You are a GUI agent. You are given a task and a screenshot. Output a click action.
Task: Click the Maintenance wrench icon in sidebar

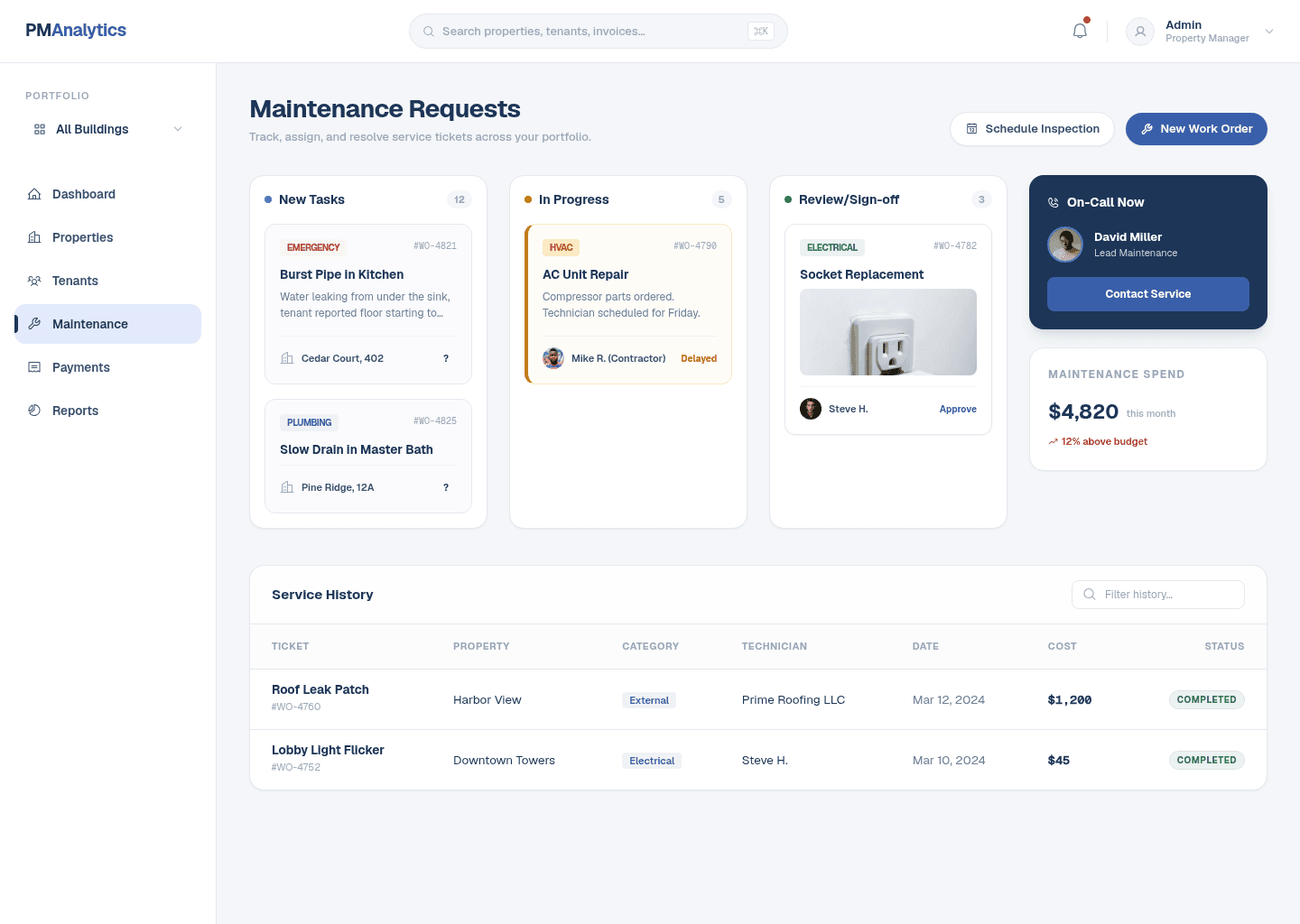tap(34, 324)
